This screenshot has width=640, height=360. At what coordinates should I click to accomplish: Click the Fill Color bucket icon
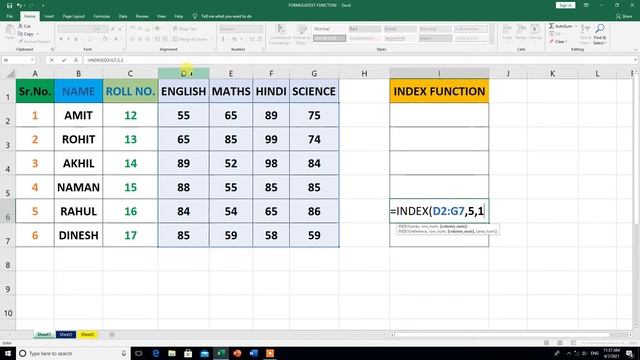click(x=105, y=39)
